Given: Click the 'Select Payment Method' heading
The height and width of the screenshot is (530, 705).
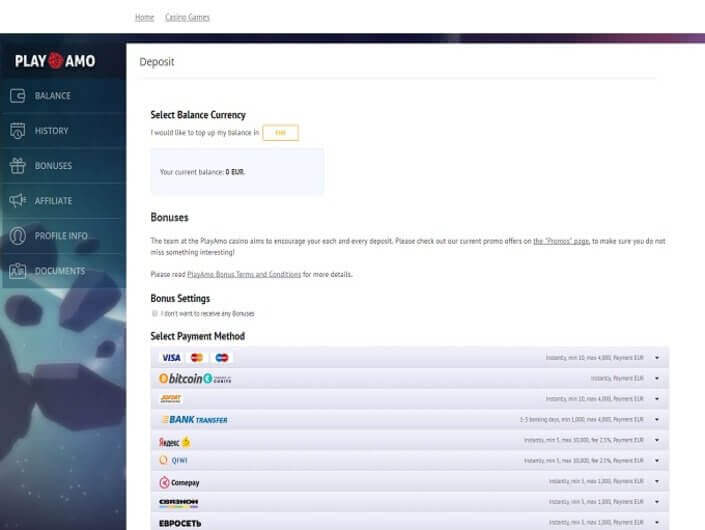Looking at the screenshot, I should coord(197,336).
